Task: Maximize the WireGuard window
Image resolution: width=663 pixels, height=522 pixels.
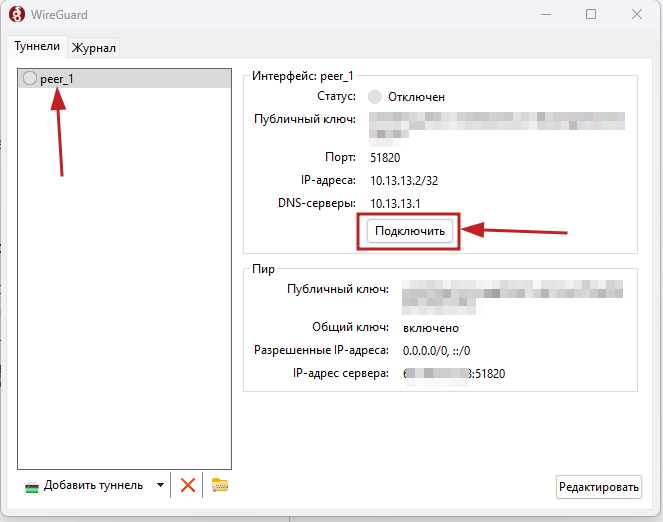Action: pyautogui.click(x=591, y=14)
